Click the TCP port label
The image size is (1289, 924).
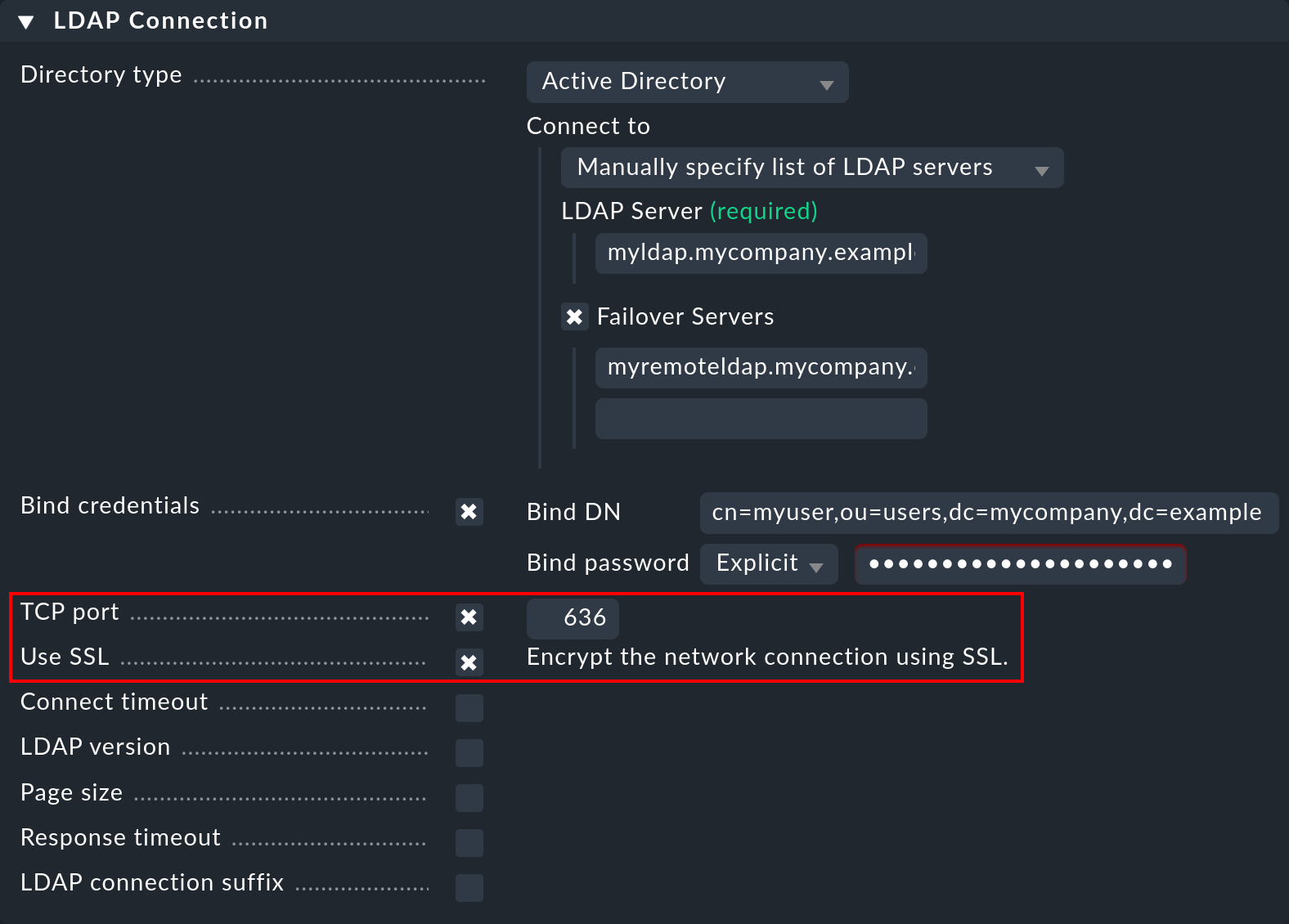point(70,612)
